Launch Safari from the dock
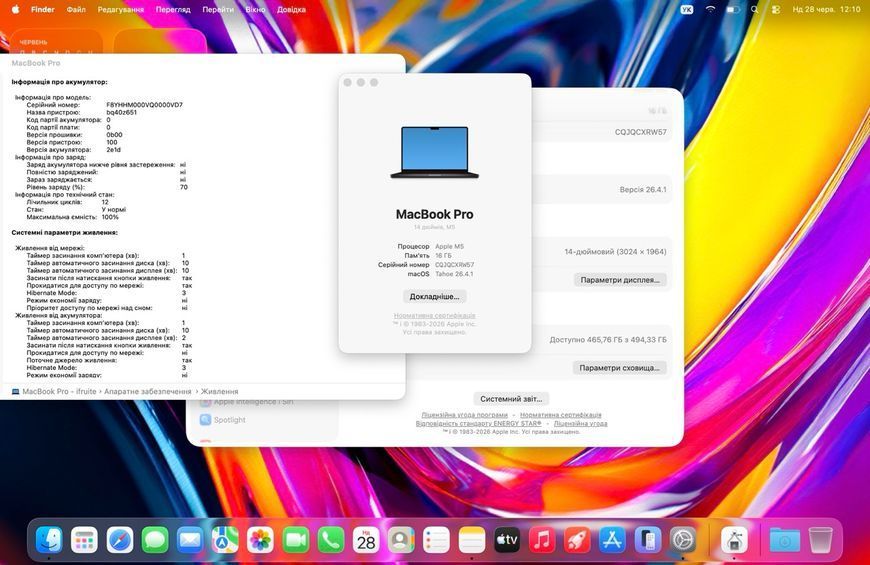Image resolution: width=870 pixels, height=565 pixels. point(120,539)
